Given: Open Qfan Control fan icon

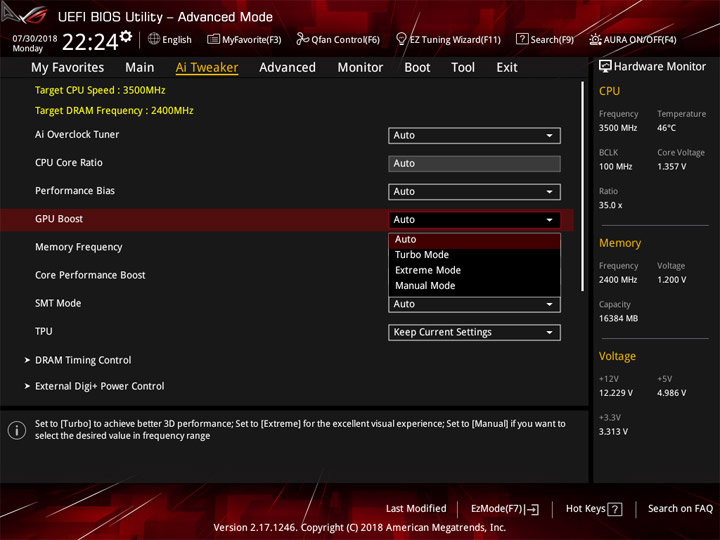Looking at the screenshot, I should click(x=302, y=39).
